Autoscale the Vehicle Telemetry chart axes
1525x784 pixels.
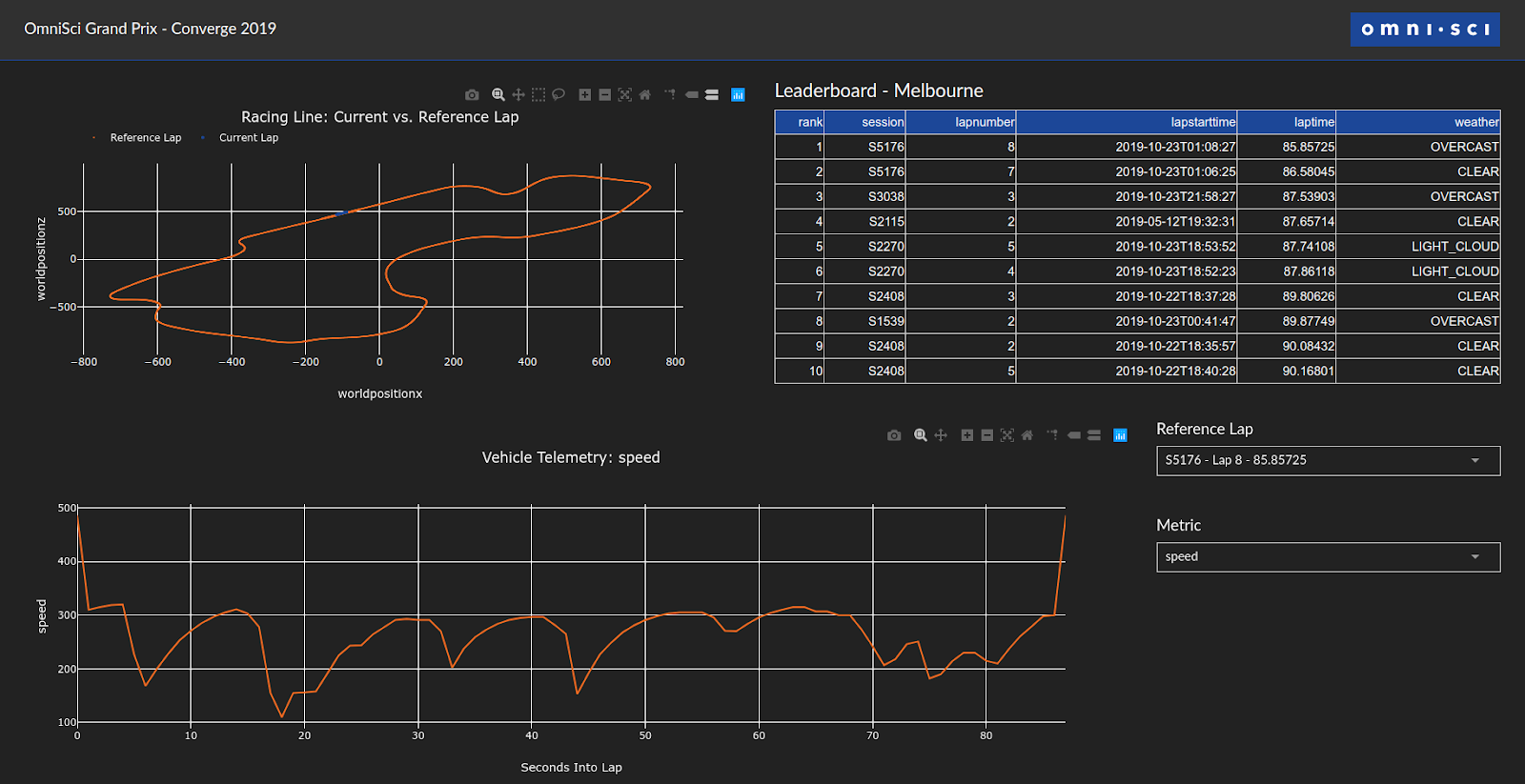[1006, 435]
